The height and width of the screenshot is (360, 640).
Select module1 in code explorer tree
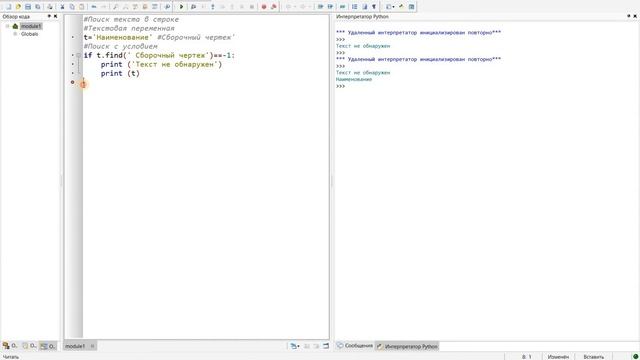[31, 26]
